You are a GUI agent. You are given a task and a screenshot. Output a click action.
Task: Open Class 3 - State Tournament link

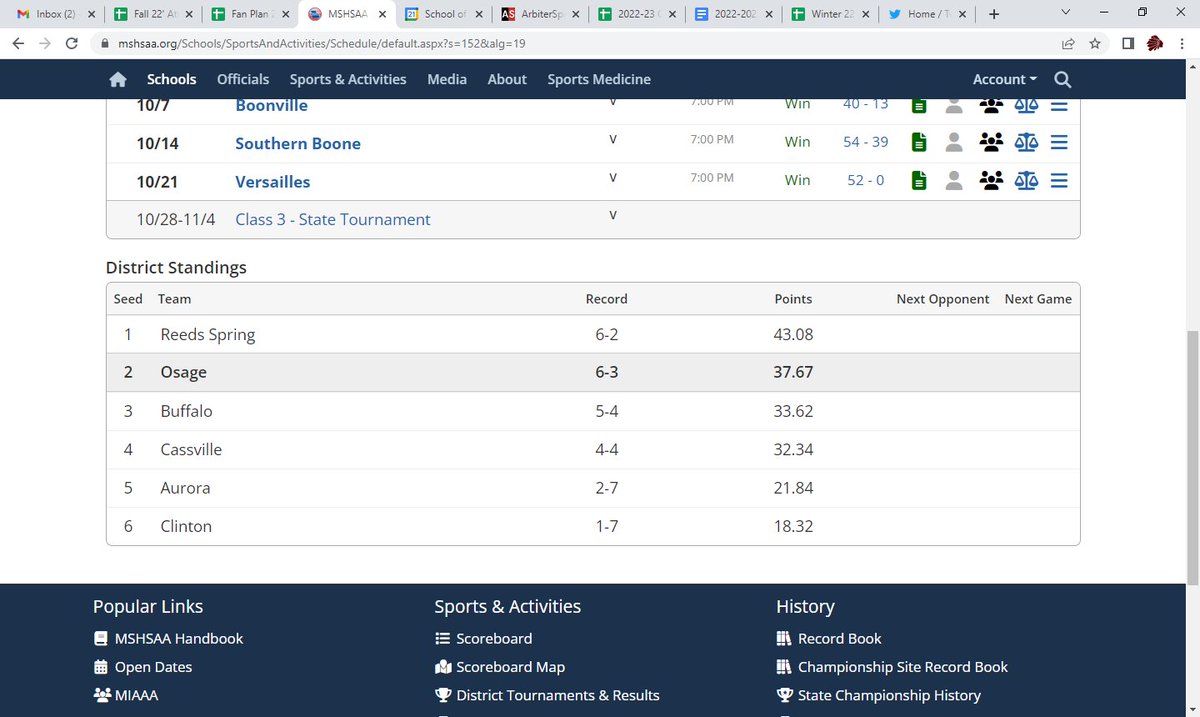pyautogui.click(x=333, y=219)
